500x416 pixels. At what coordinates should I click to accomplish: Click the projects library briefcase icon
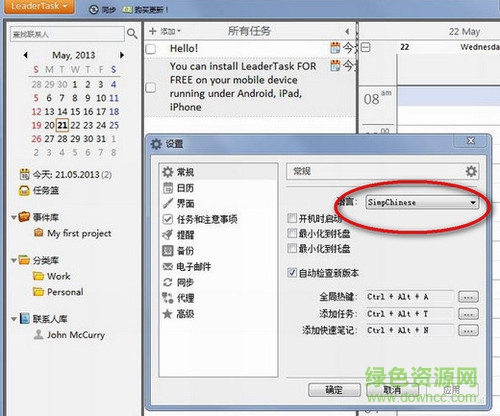click(x=24, y=217)
